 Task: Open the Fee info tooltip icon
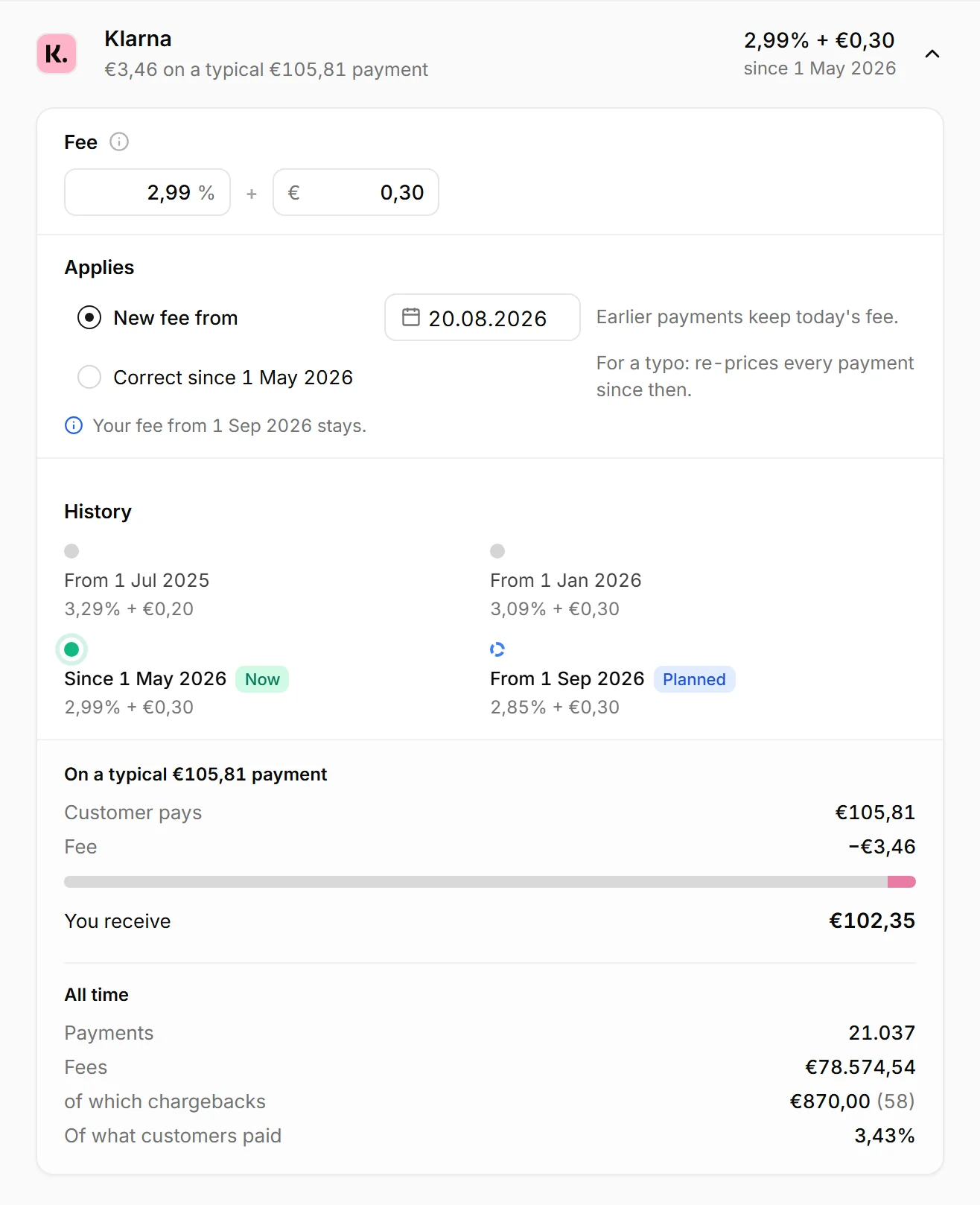119,142
